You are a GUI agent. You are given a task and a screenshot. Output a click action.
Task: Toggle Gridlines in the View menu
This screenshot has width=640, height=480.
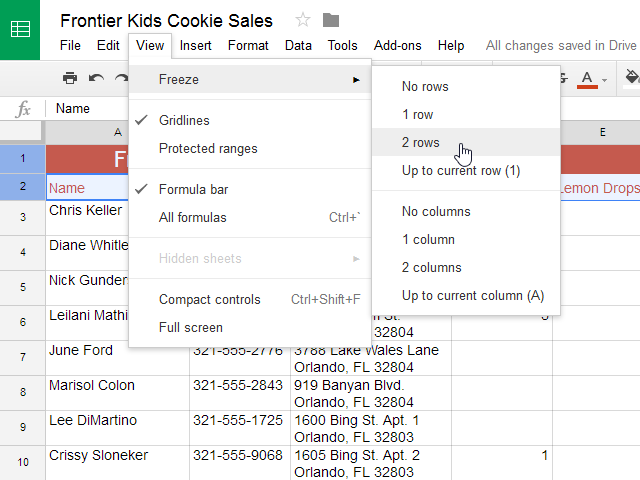click(x=184, y=121)
